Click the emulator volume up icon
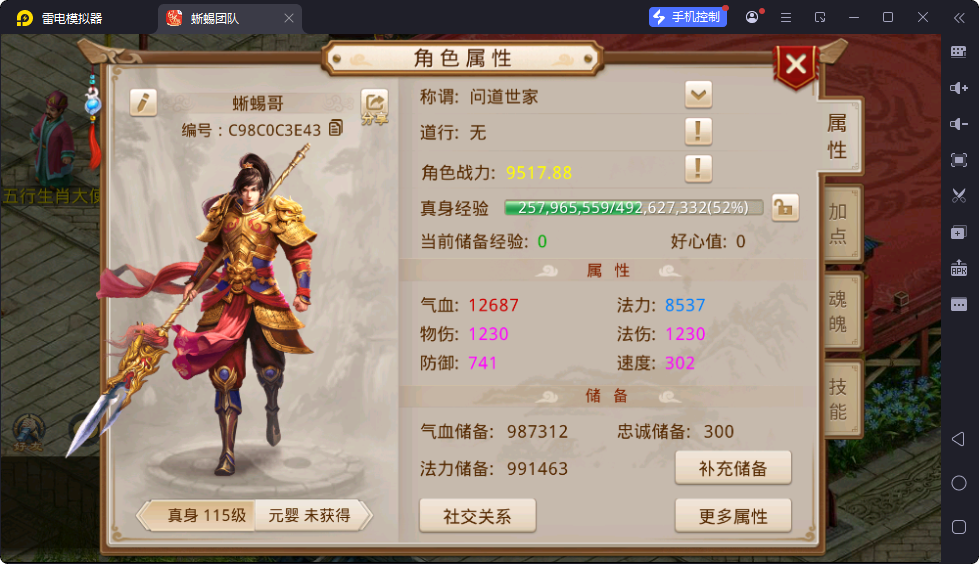 pos(958,87)
